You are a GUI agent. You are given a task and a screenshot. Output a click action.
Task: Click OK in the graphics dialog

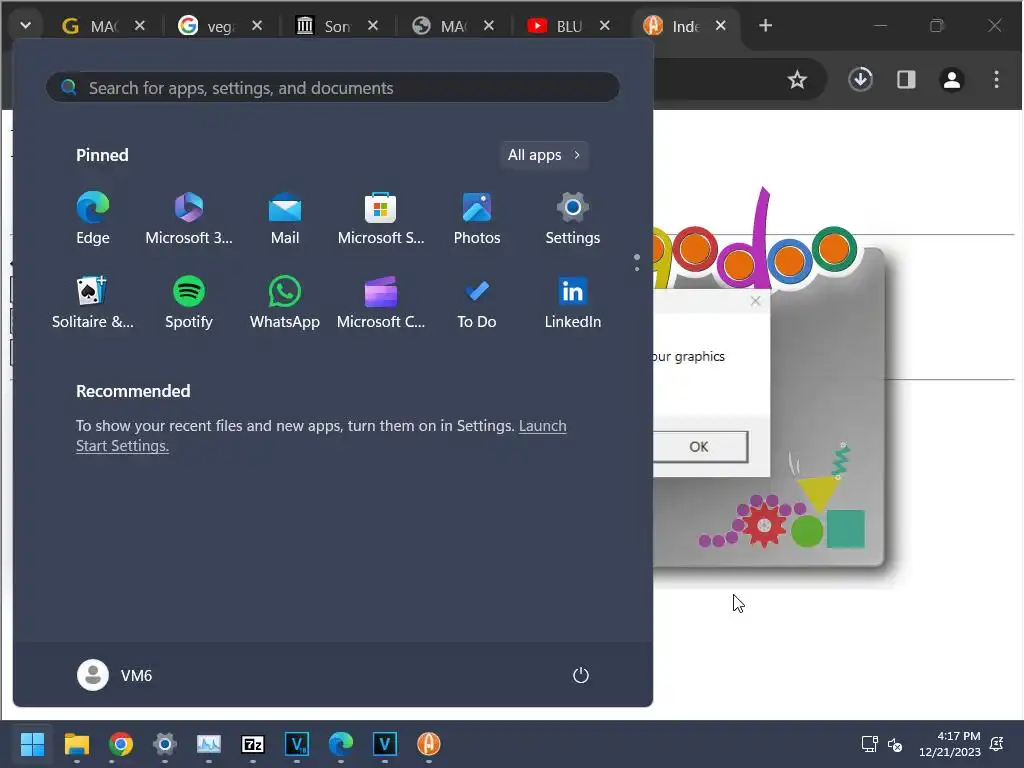(x=700, y=446)
